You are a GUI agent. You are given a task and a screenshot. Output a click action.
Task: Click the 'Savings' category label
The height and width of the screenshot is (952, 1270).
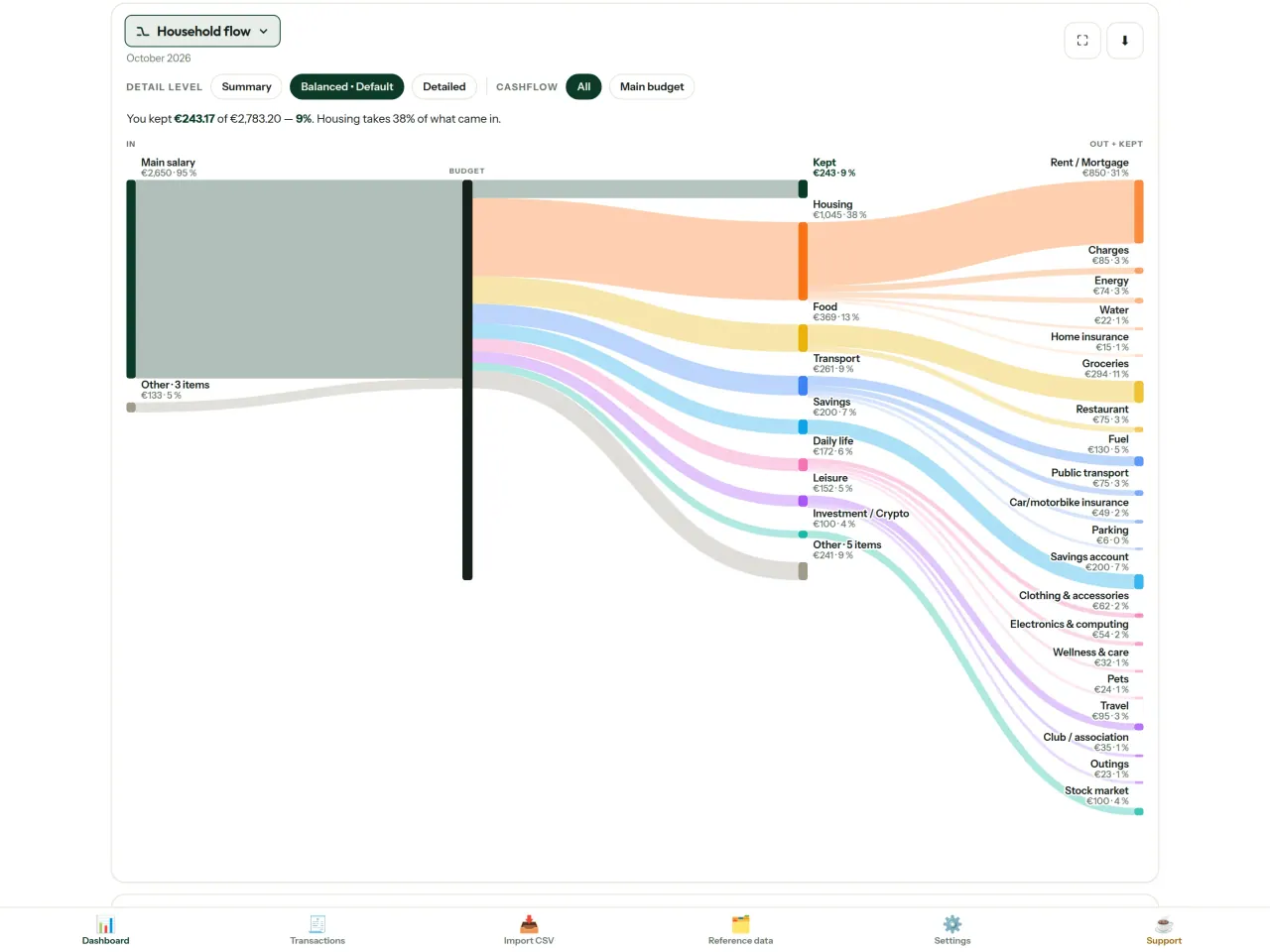coord(831,403)
